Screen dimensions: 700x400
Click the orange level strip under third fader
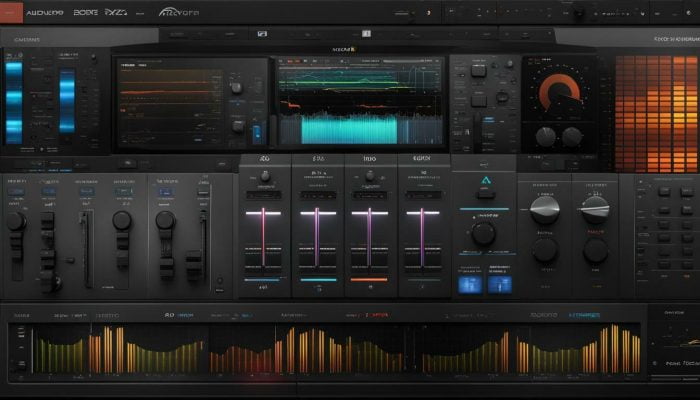pos(369,280)
